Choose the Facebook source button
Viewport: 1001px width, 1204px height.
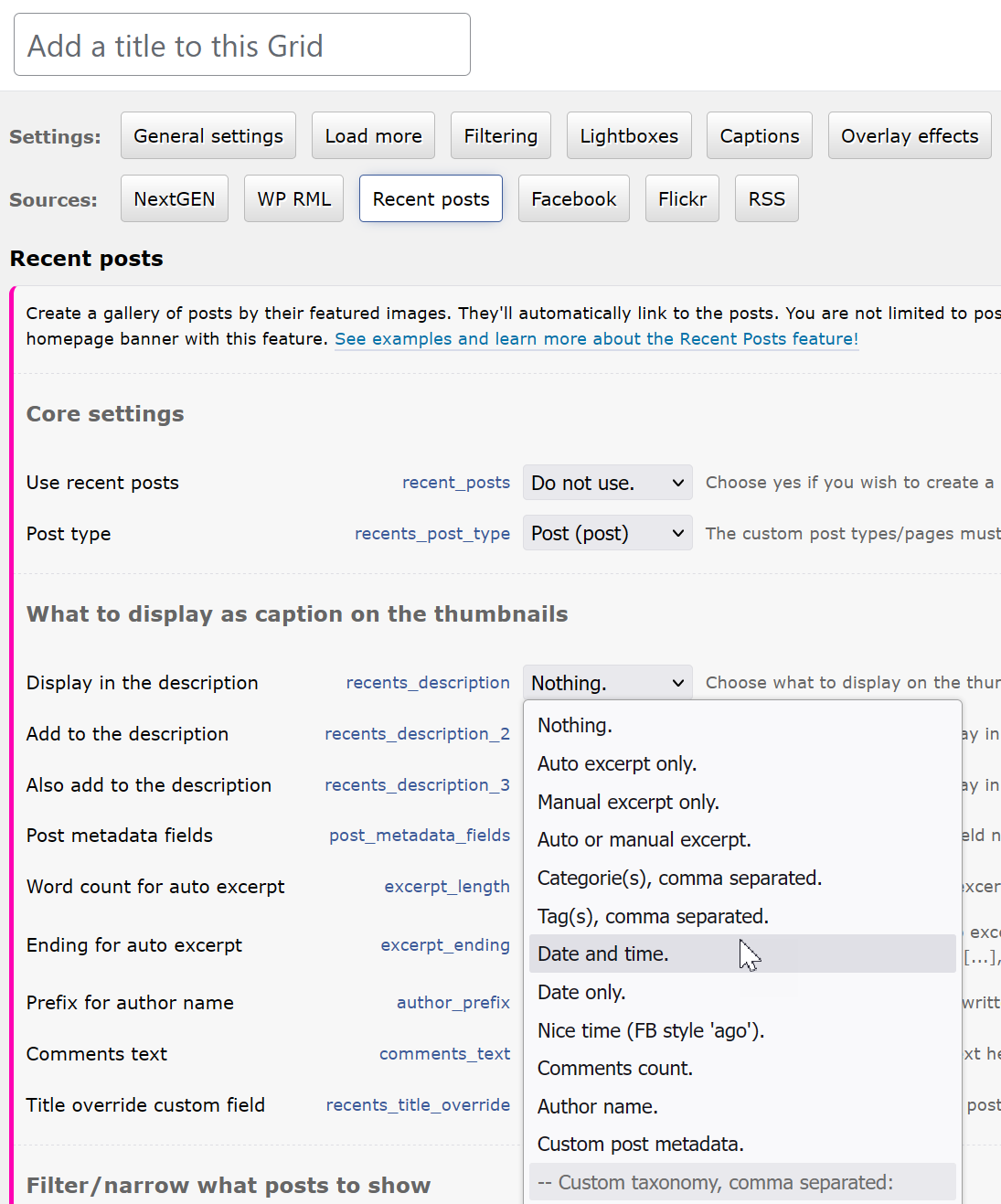[x=573, y=199]
